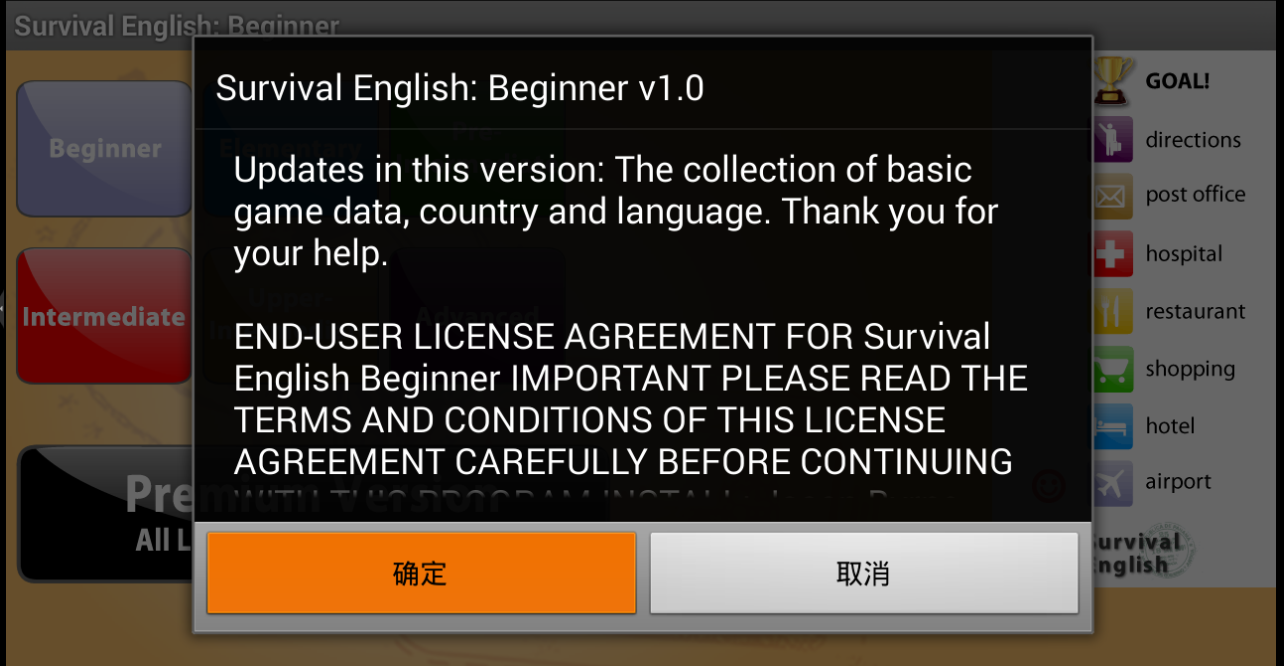Viewport: 1284px width, 666px height.
Task: Click the hospital text label
Action: (x=1184, y=254)
